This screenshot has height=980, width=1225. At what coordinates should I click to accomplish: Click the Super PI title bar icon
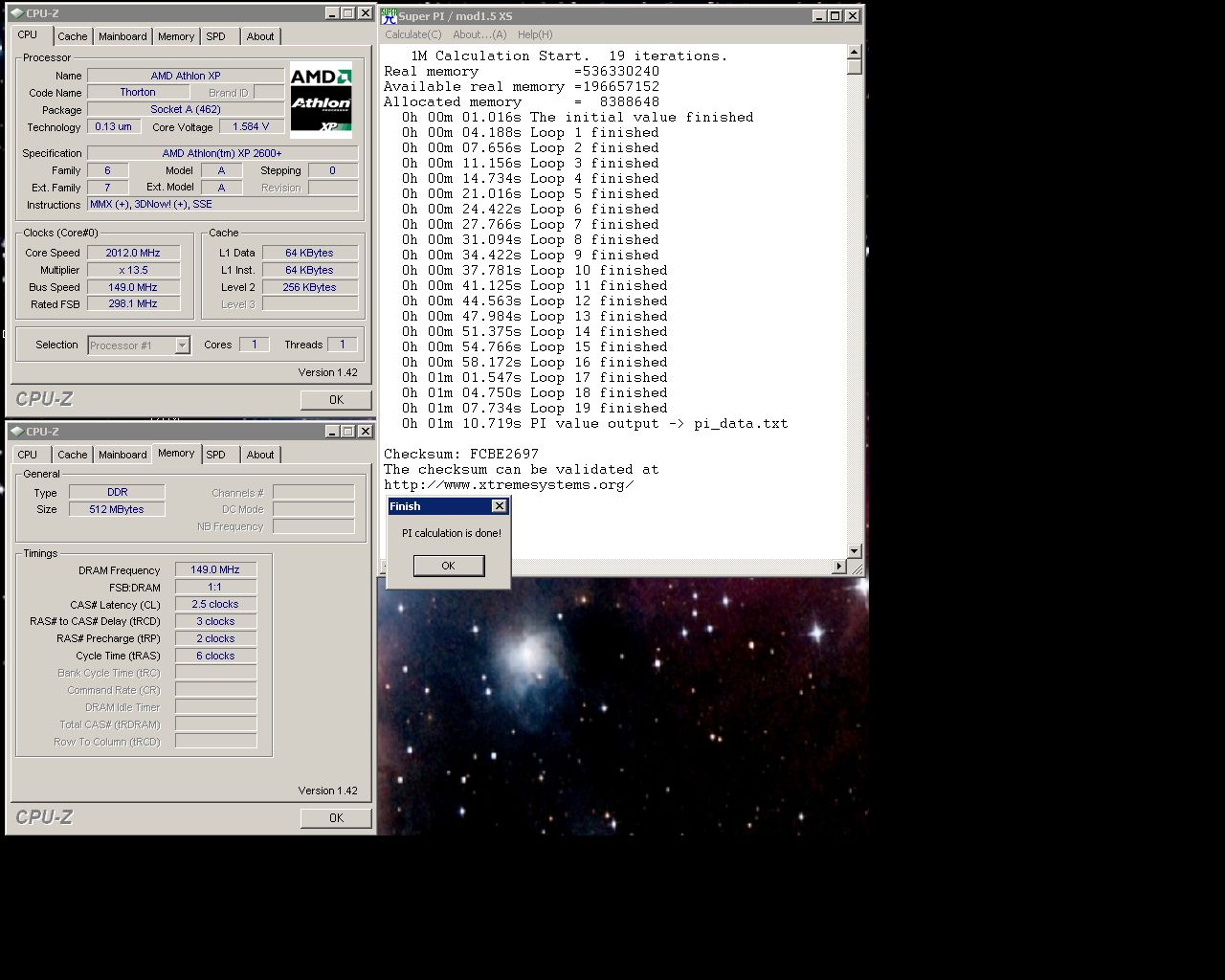point(389,15)
